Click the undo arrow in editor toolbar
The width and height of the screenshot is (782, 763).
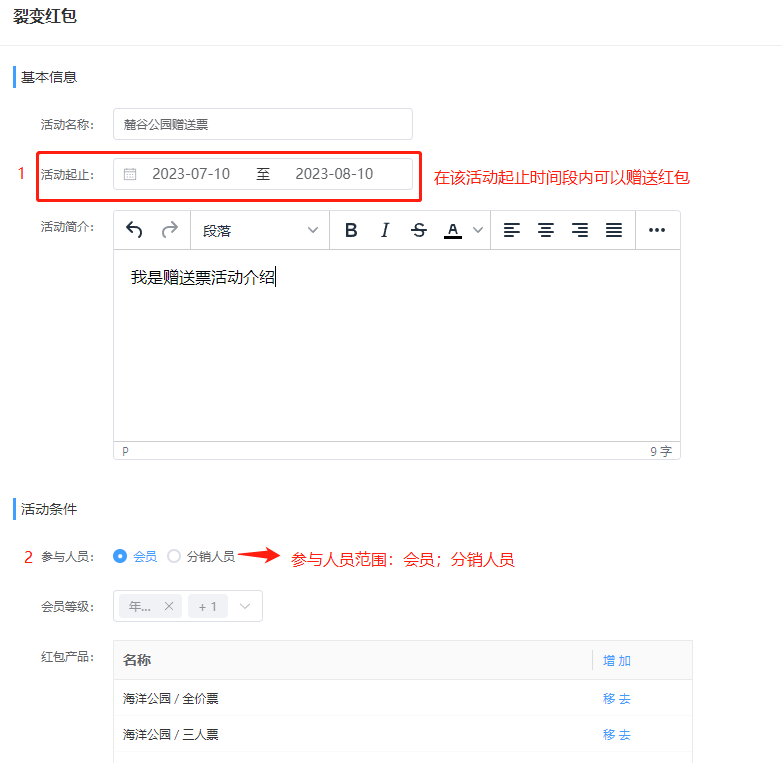(x=134, y=230)
